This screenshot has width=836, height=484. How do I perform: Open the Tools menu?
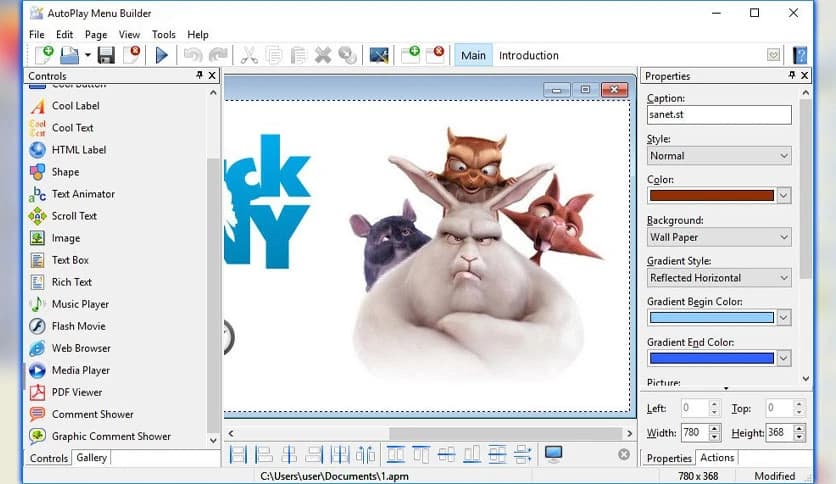tap(164, 35)
